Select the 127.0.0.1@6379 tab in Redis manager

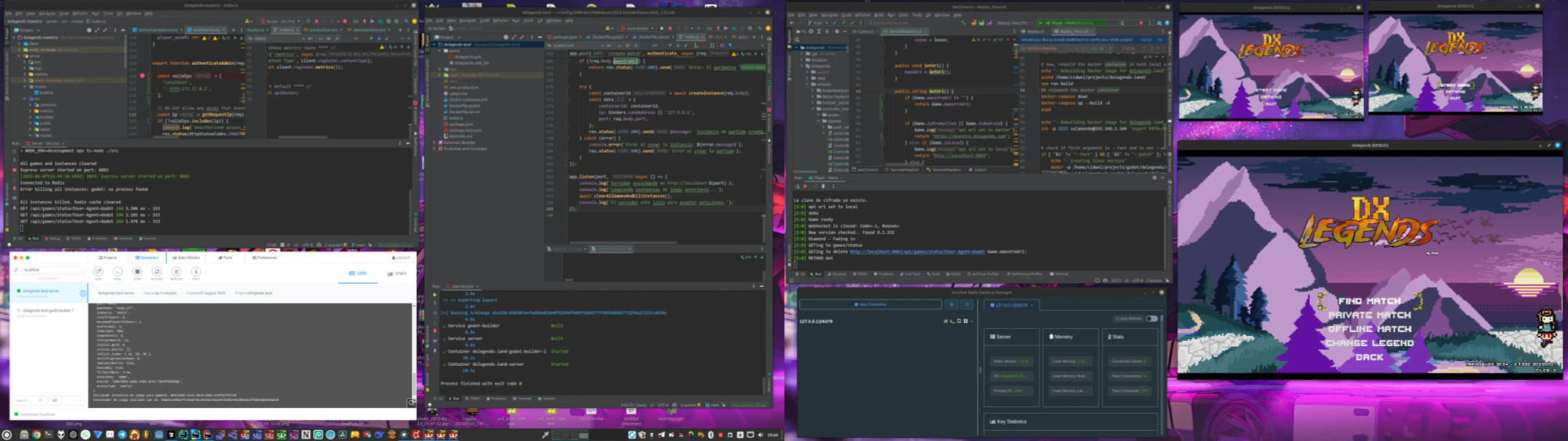(x=1011, y=305)
